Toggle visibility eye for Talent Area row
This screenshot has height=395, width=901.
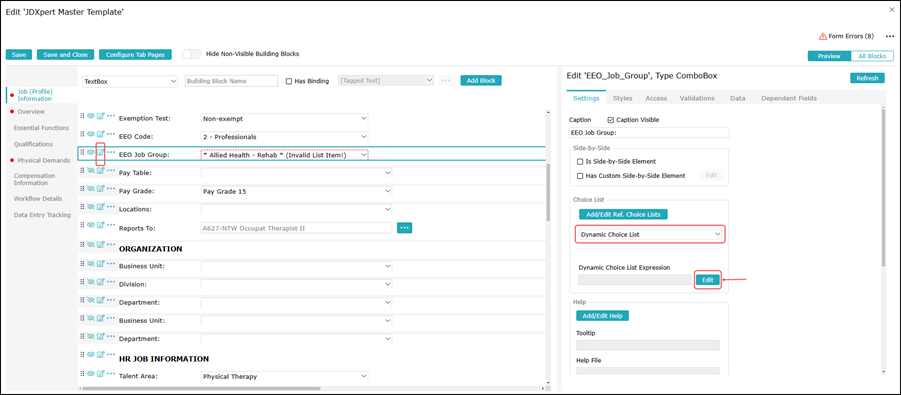coord(90,374)
